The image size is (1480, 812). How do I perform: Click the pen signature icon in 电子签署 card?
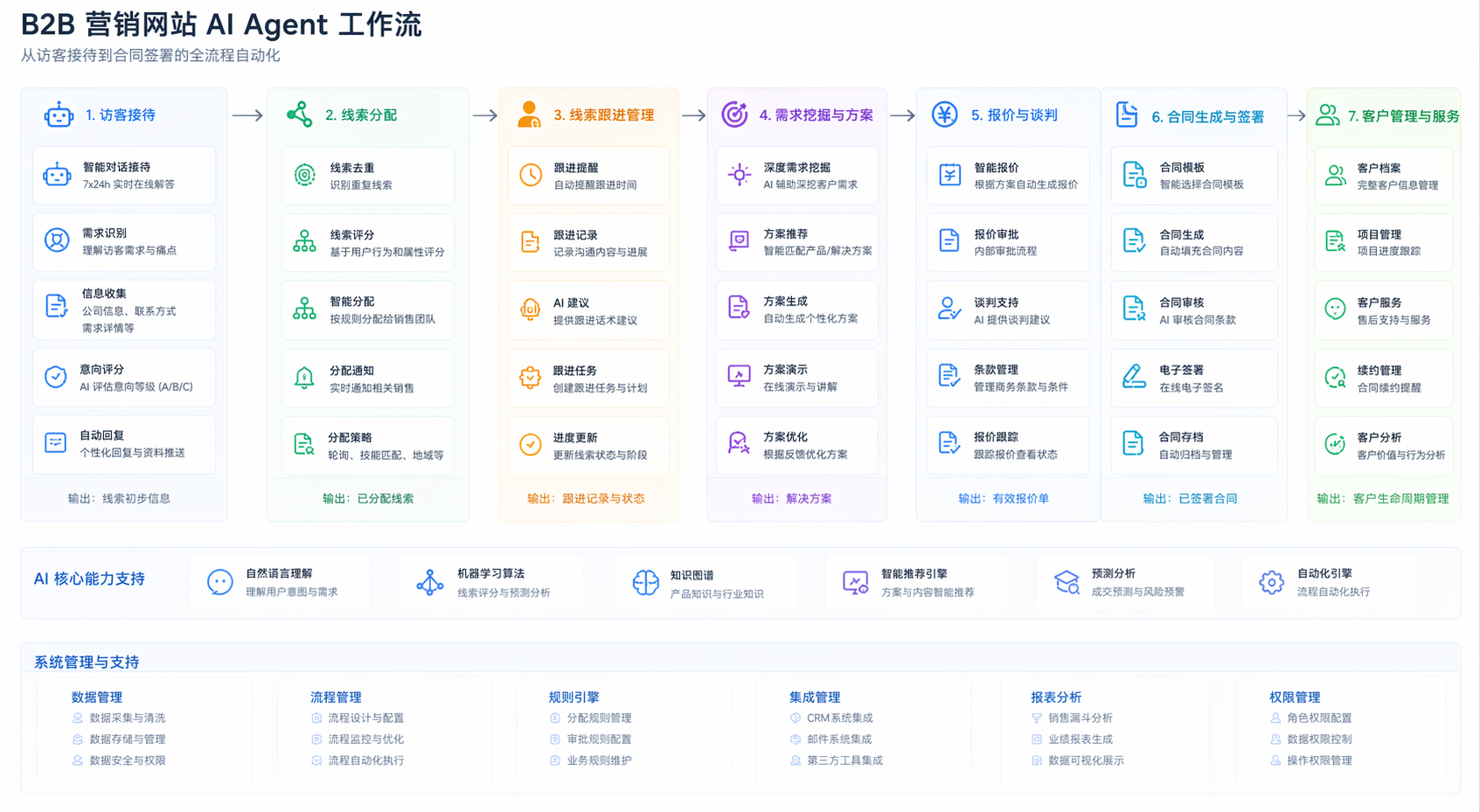click(1134, 377)
